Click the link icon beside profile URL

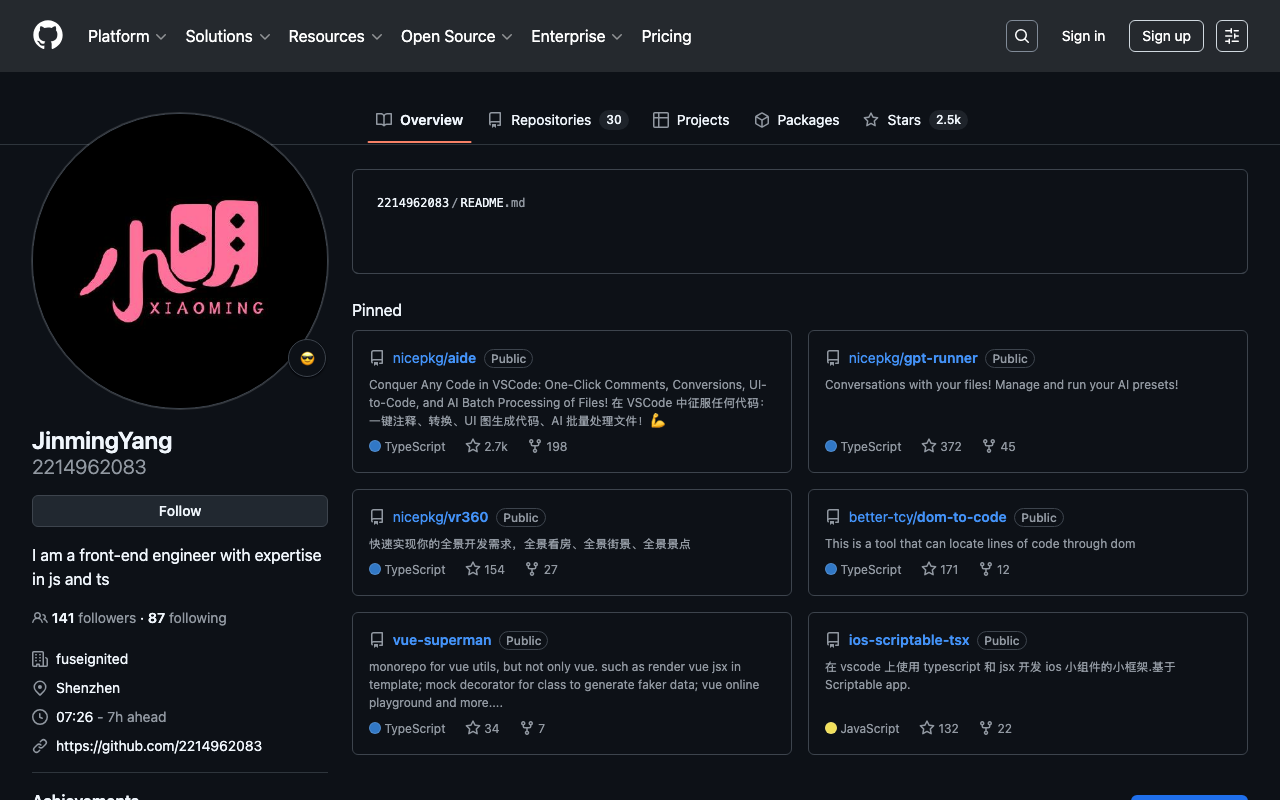pyautogui.click(x=40, y=746)
